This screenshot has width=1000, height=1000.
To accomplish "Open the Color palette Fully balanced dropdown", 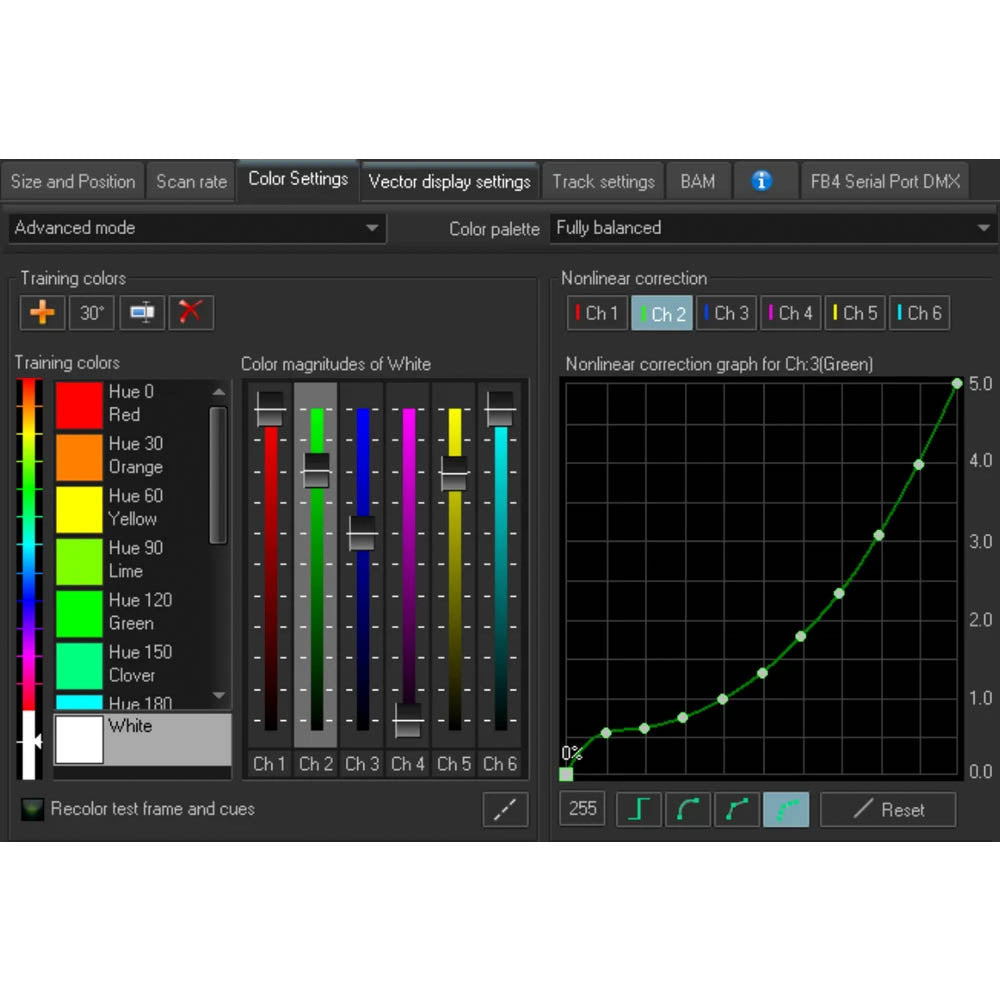I will click(773, 228).
